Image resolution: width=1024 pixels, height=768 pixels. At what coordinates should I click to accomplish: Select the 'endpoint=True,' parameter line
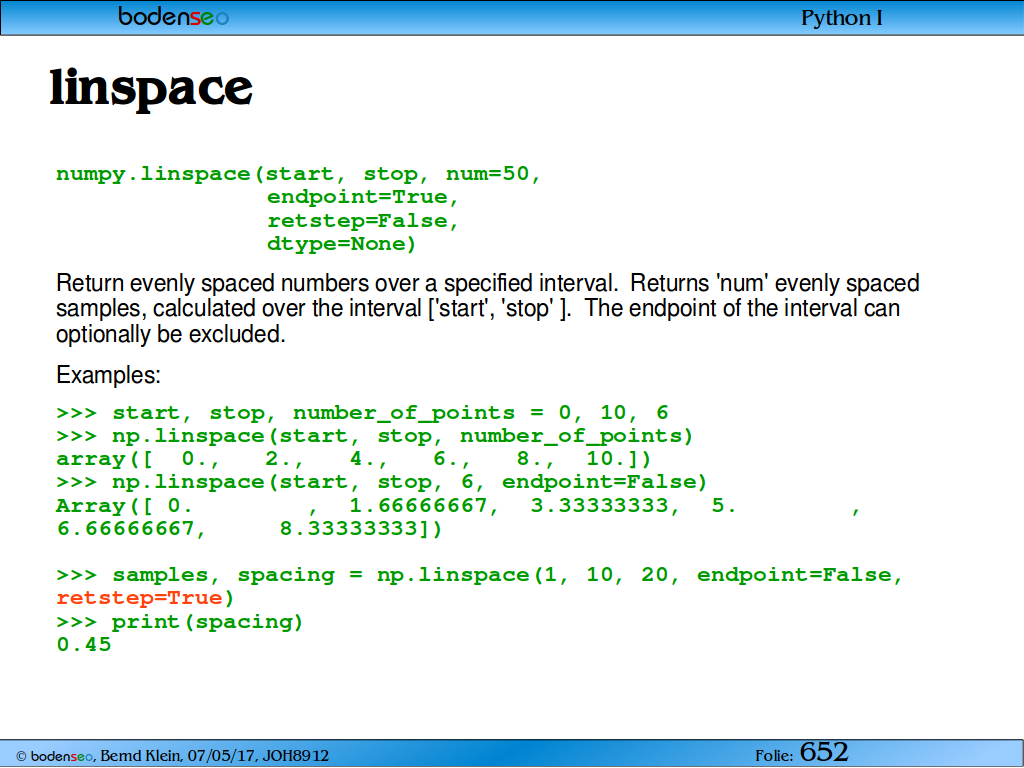tap(362, 197)
